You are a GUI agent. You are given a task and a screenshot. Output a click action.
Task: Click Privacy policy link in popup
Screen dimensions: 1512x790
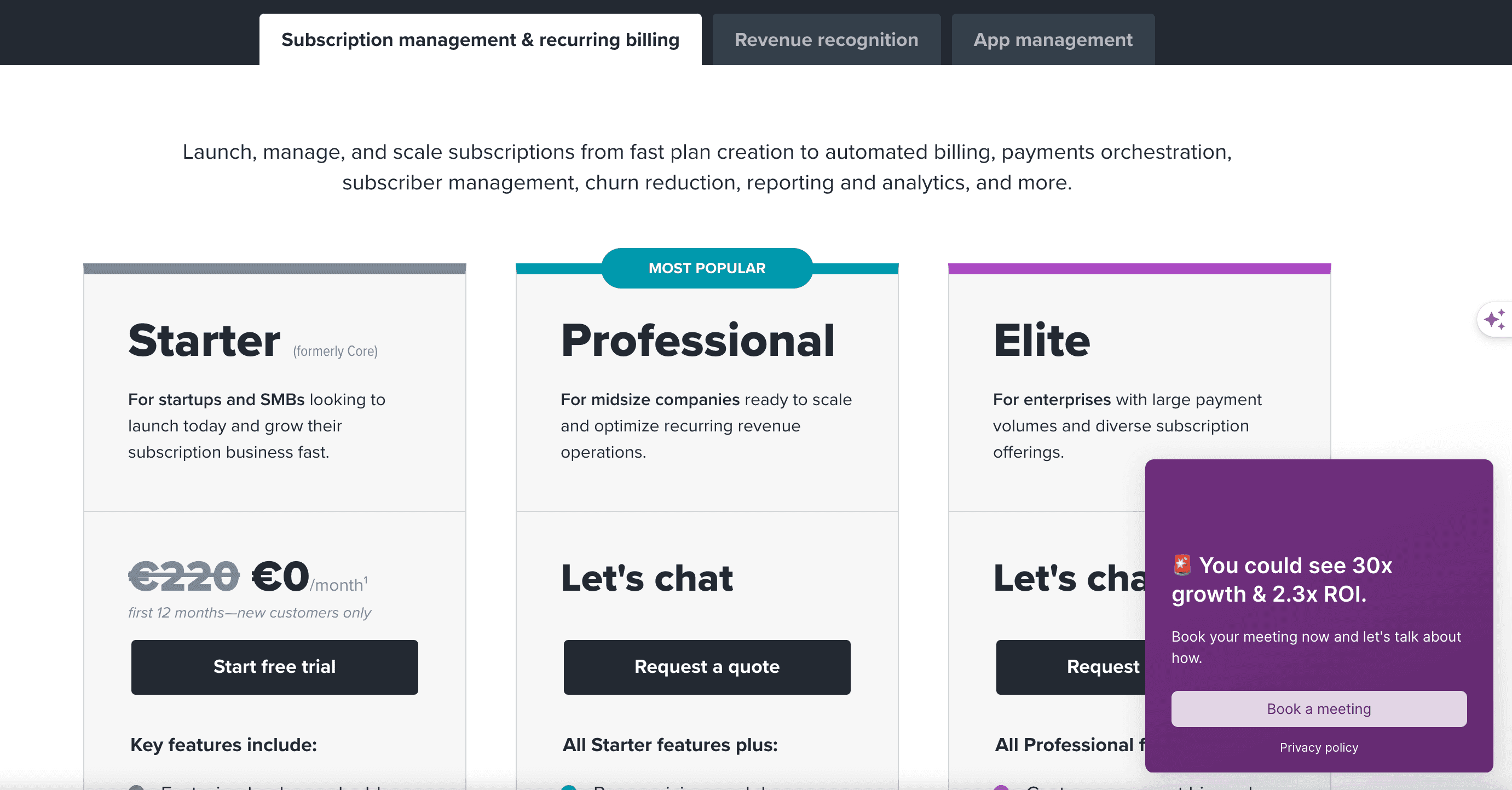pyautogui.click(x=1318, y=747)
